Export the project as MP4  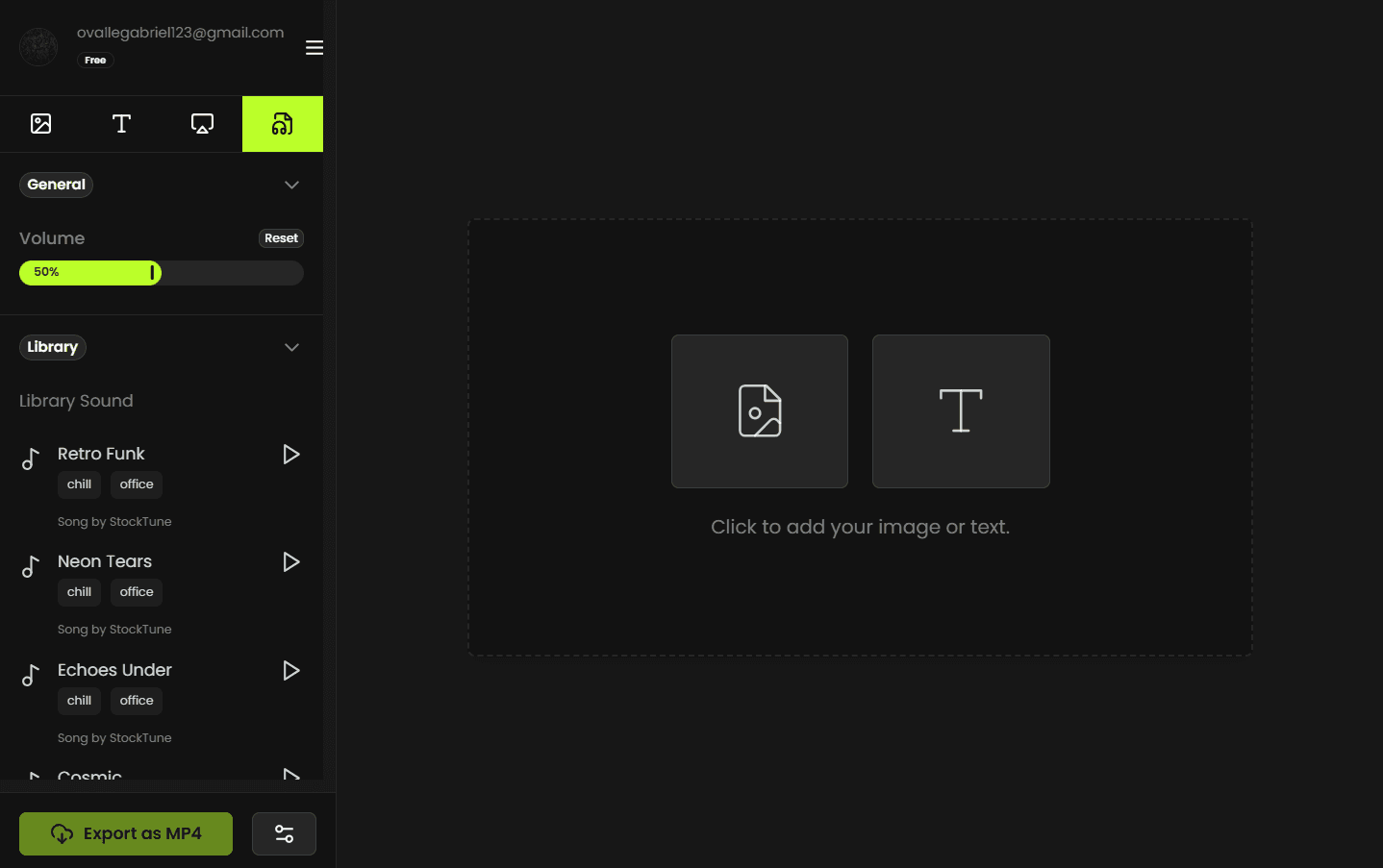[x=126, y=833]
